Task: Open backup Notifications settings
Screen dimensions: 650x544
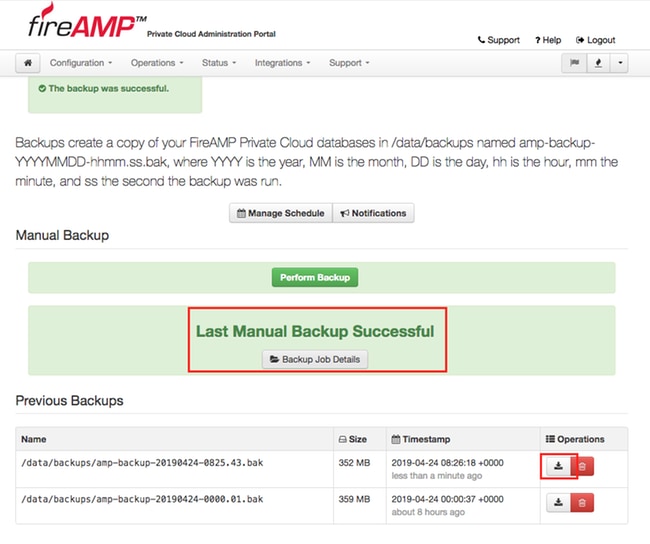Action: click(x=373, y=213)
